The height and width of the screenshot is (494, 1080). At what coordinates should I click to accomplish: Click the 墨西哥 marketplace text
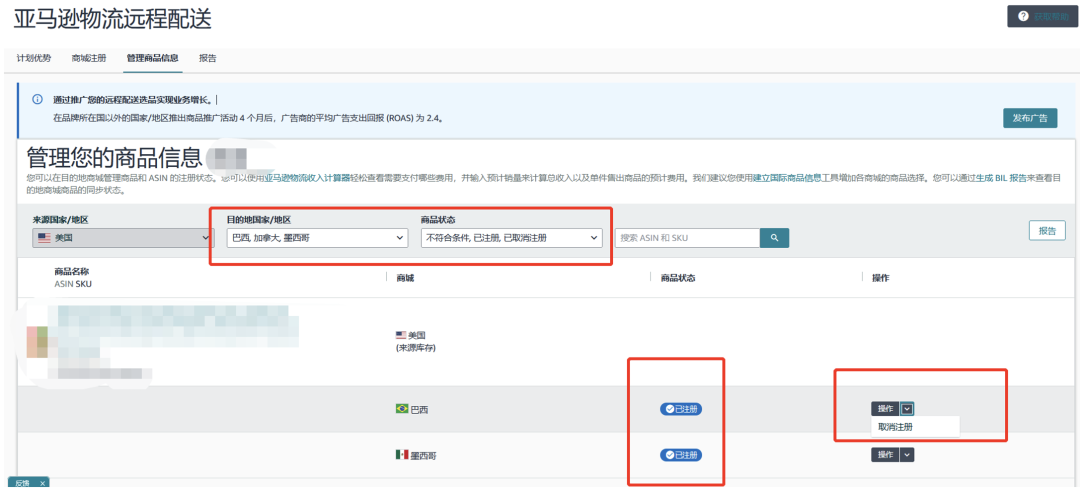click(424, 455)
